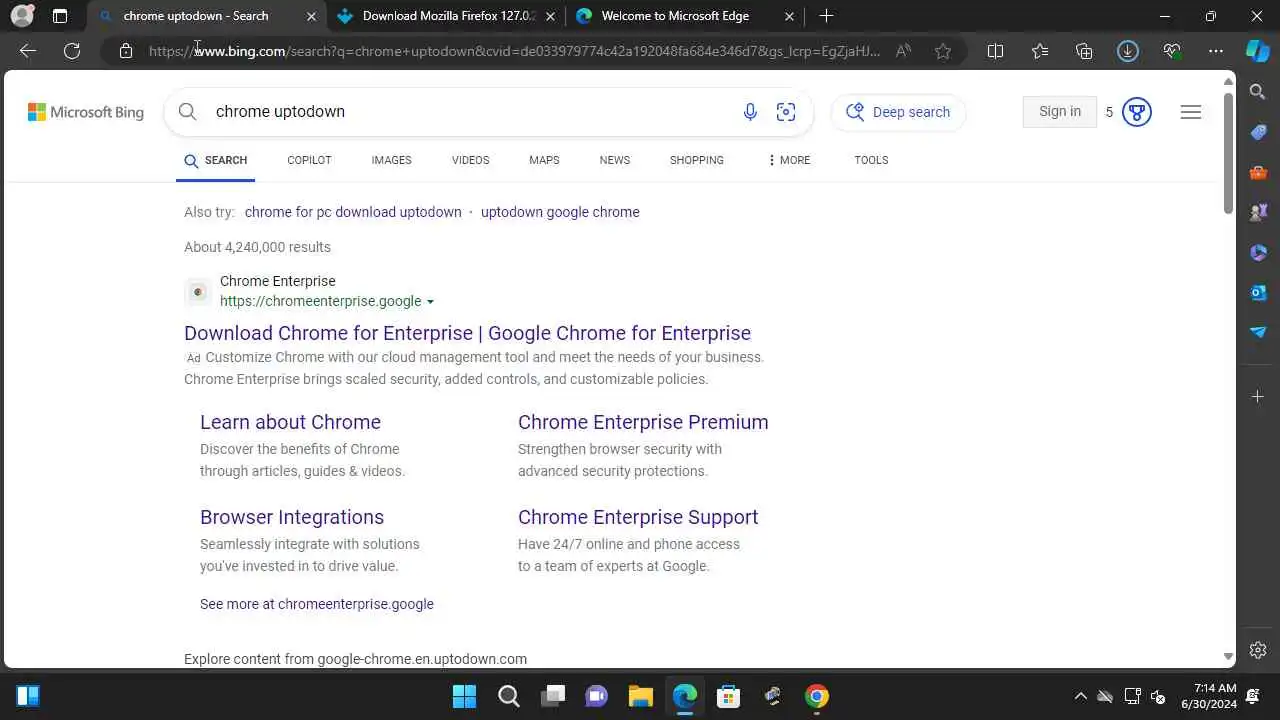Open Copilot icon in Edge toolbar
This screenshot has height=720, width=1280.
point(1258,51)
